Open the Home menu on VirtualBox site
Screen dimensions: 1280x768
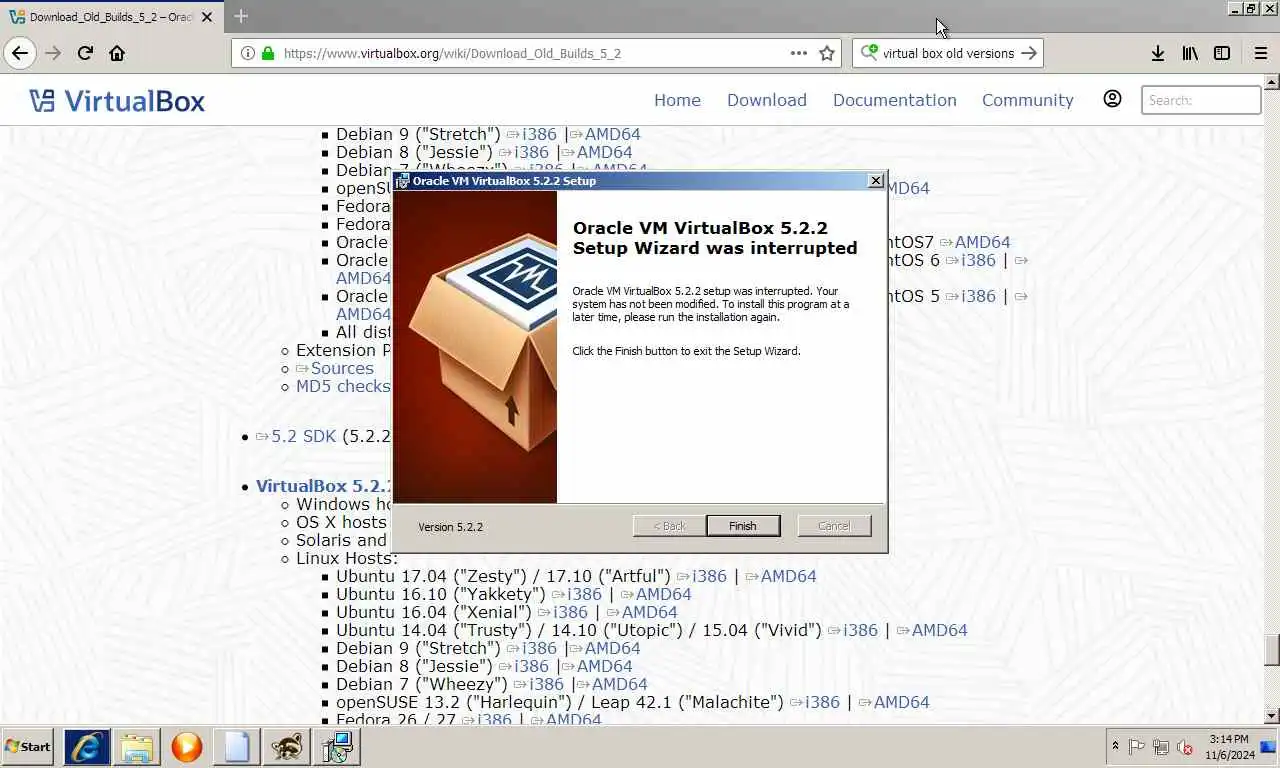tap(677, 100)
